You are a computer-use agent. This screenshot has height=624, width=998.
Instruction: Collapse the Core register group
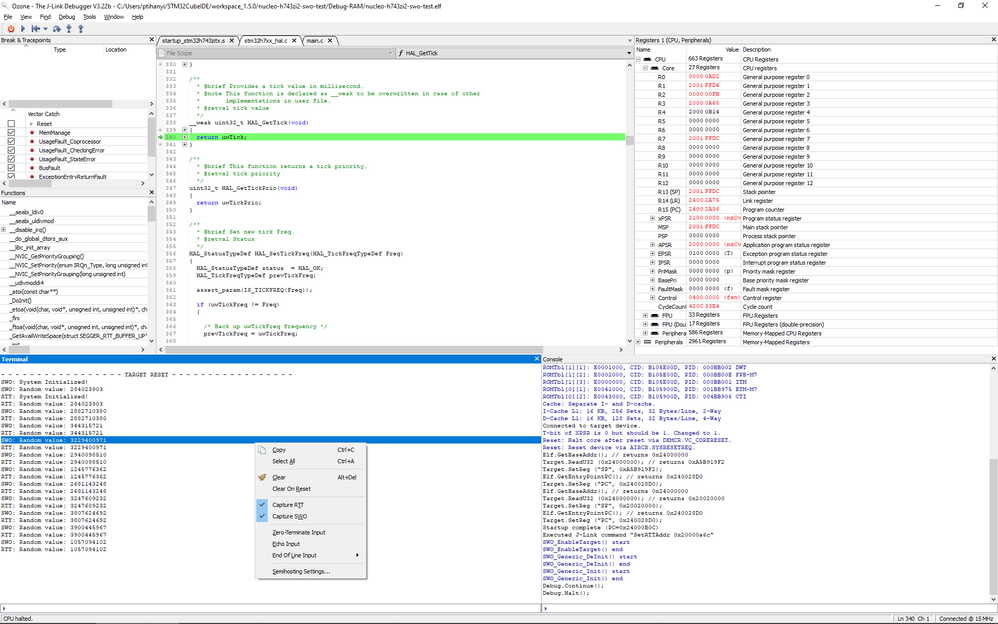645,68
